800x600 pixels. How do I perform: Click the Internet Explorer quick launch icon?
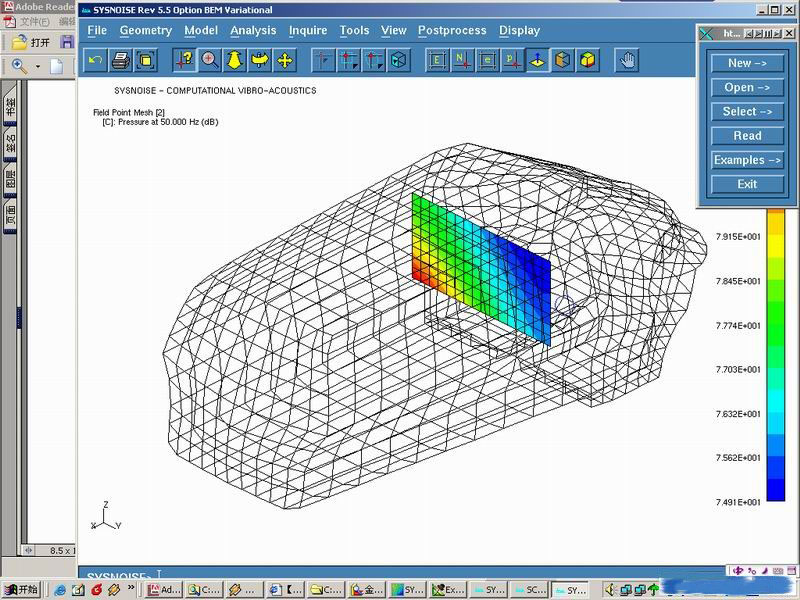click(60, 590)
